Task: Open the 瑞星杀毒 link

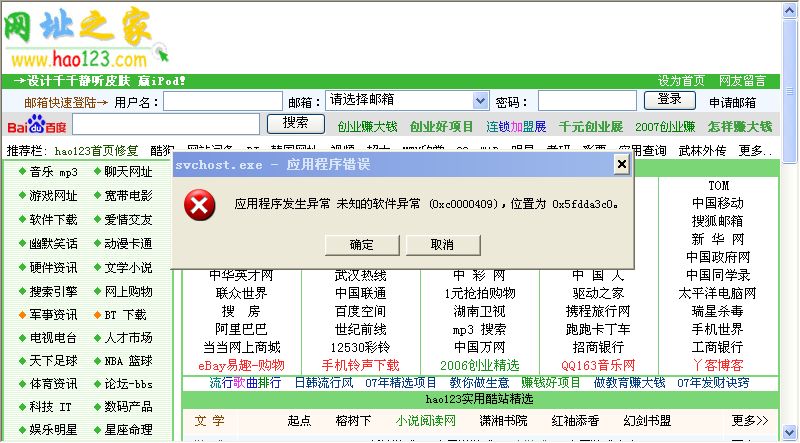Action: click(717, 311)
